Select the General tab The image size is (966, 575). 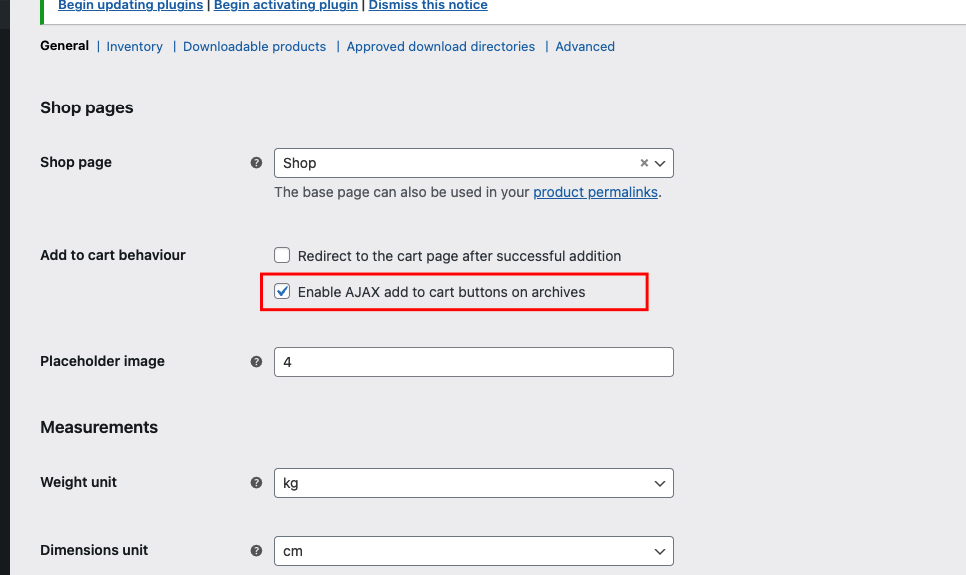65,46
